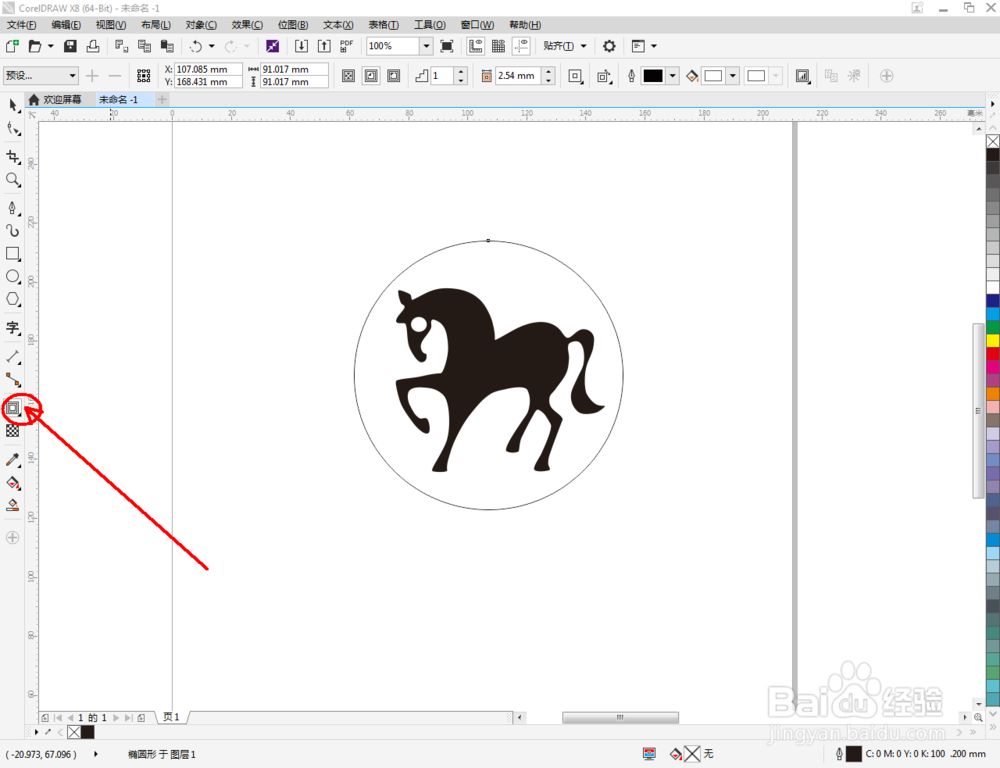Expand the Open file dropdown arrow
Screen dimensions: 1000x768
tap(50, 46)
